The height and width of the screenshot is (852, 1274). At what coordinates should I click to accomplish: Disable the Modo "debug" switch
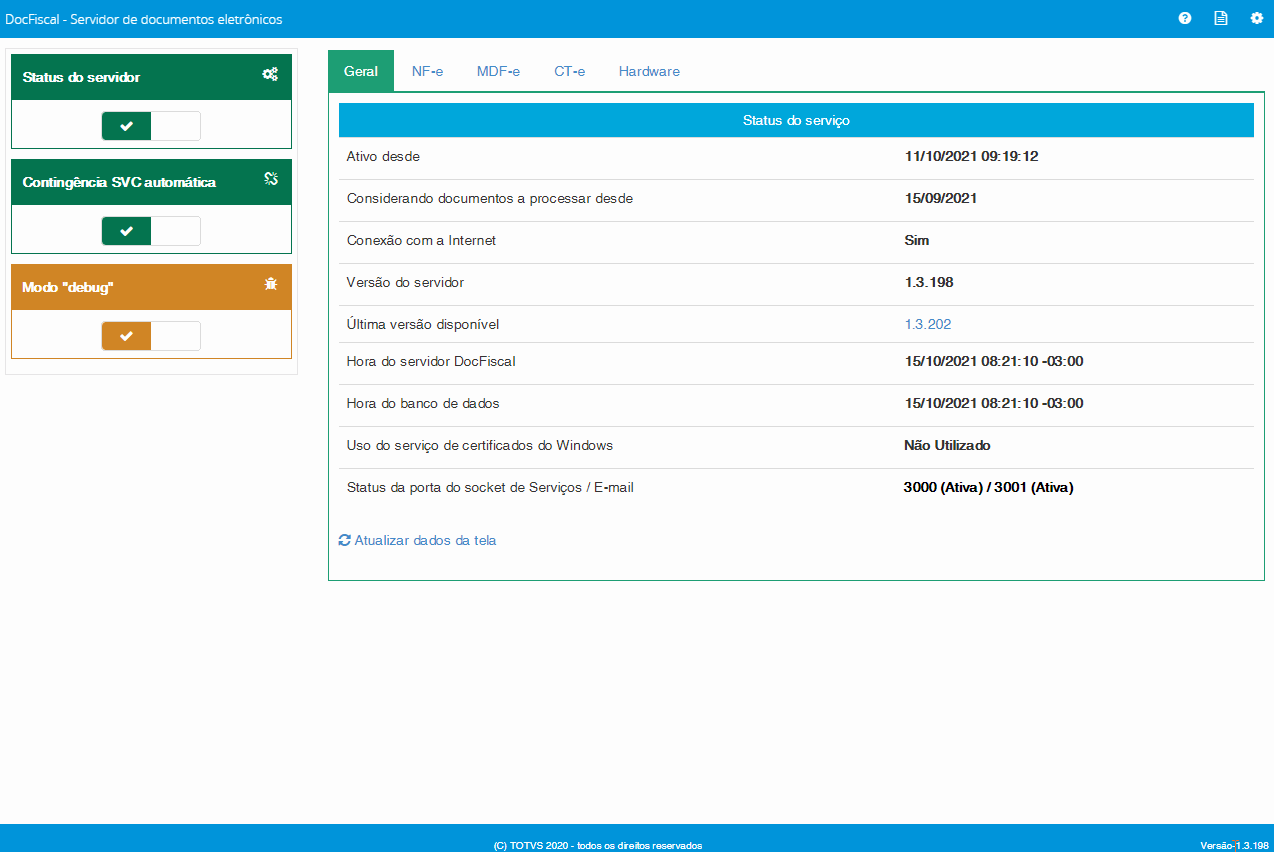pyautogui.click(x=151, y=336)
